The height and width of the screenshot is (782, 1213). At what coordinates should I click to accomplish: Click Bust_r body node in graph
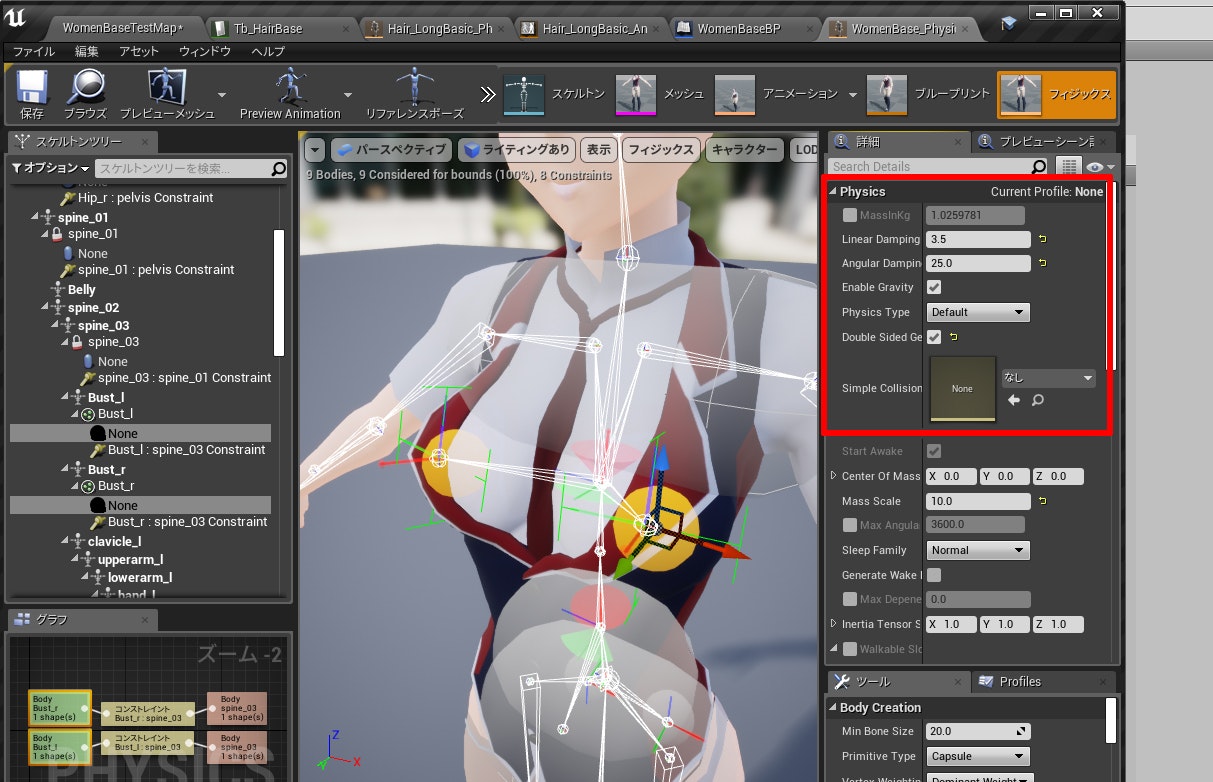[x=59, y=708]
